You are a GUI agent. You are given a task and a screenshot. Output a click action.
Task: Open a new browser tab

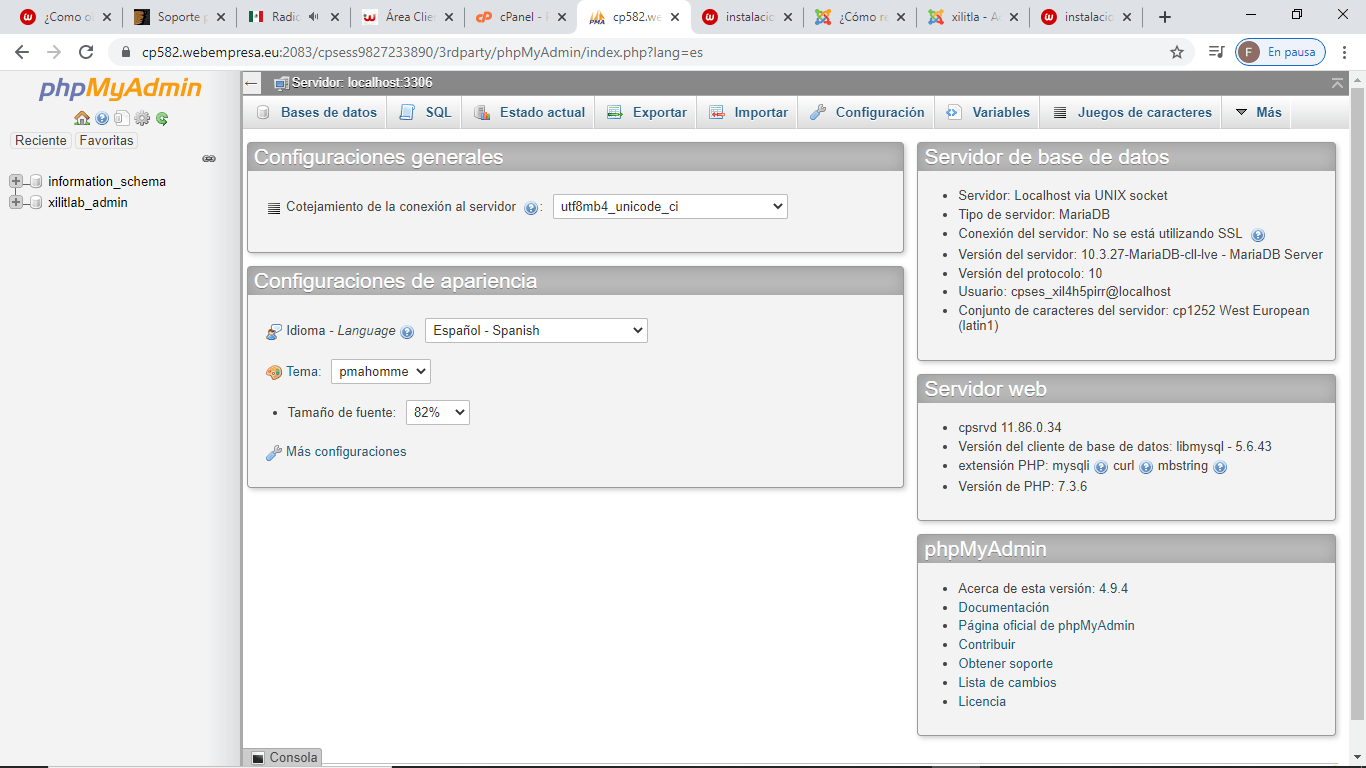pyautogui.click(x=1165, y=17)
